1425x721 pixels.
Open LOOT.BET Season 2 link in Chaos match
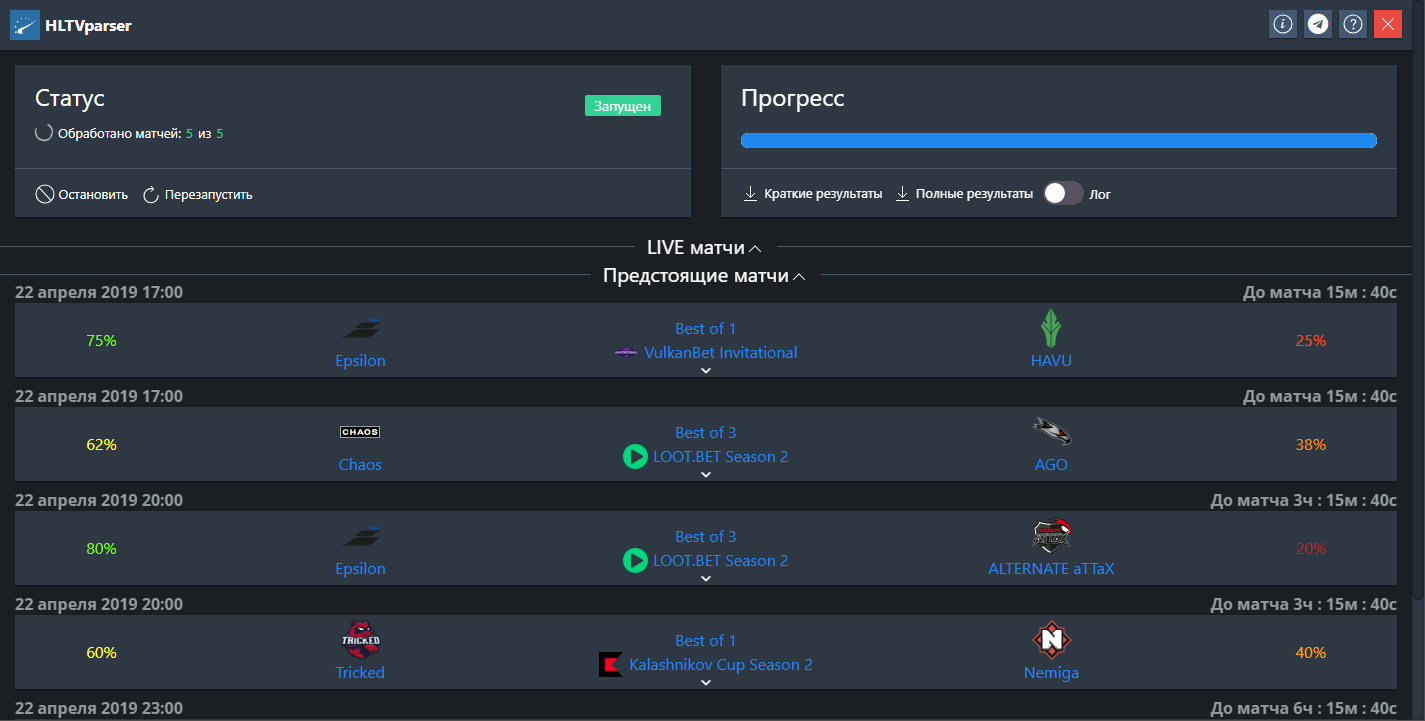[721, 457]
